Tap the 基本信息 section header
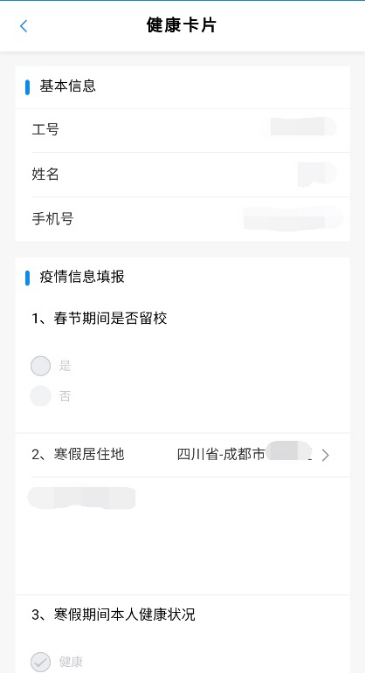The height and width of the screenshot is (673, 366). (68, 86)
